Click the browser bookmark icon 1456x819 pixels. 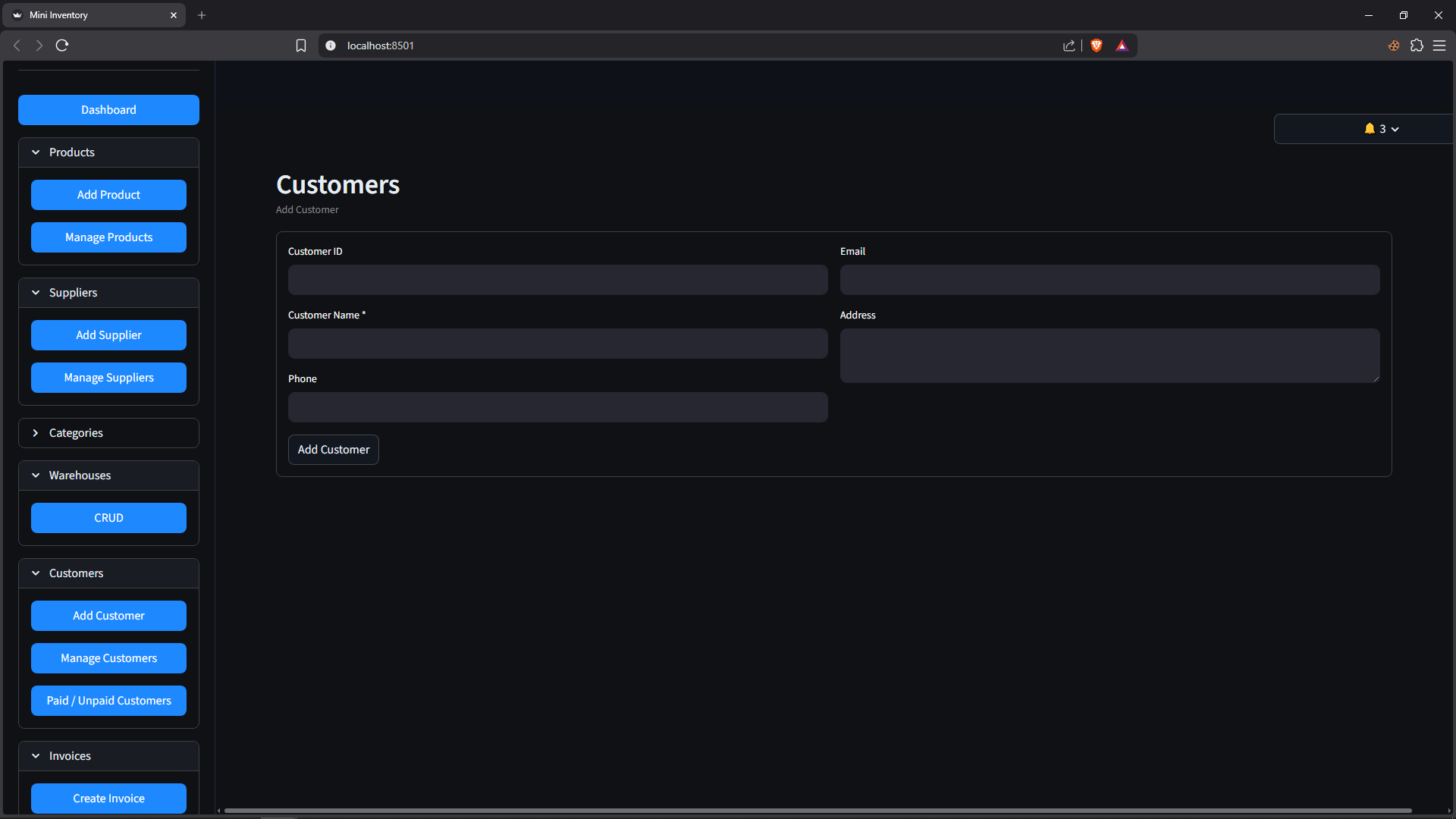[301, 45]
